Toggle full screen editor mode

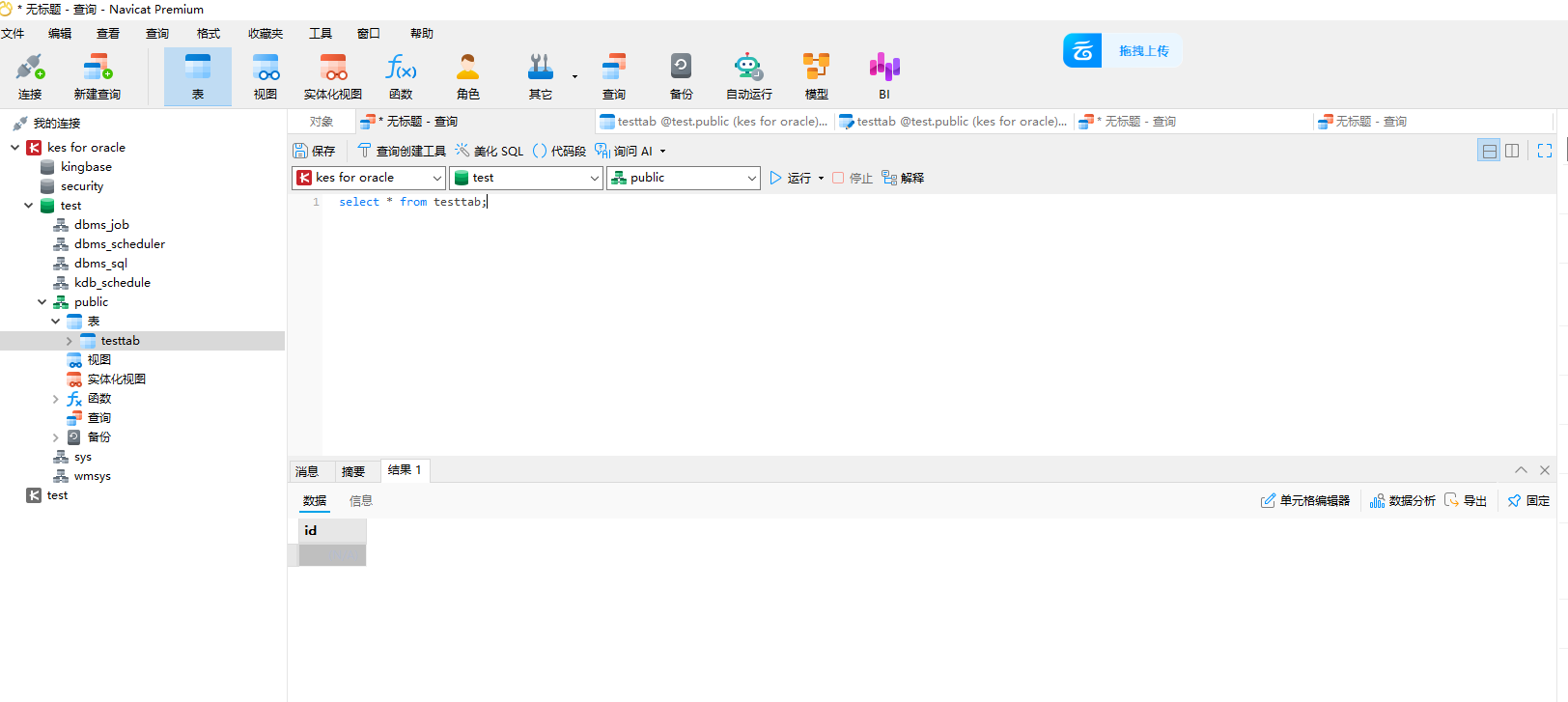[1545, 151]
